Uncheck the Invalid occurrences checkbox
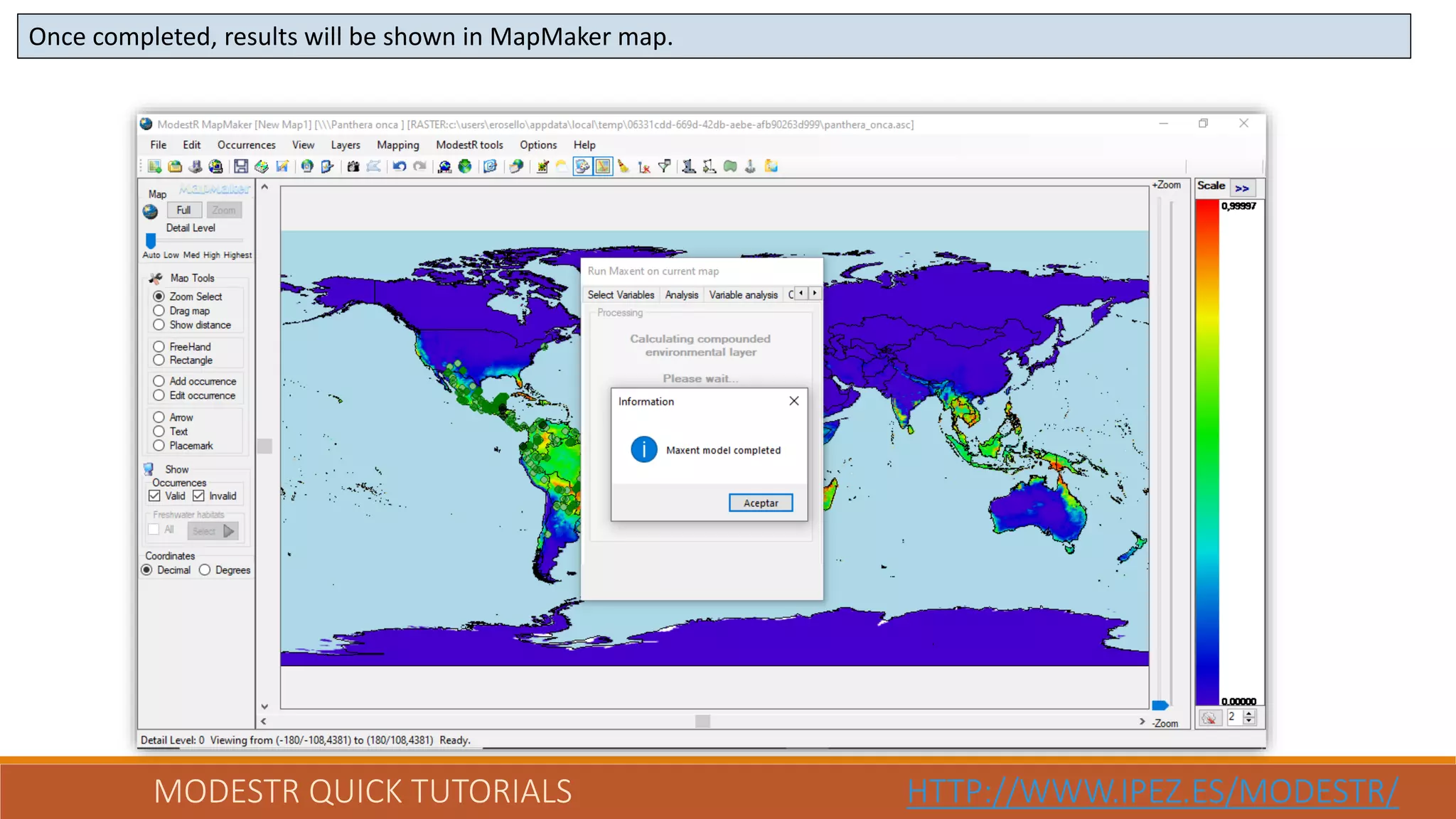Viewport: 1456px width, 819px height. tap(198, 496)
